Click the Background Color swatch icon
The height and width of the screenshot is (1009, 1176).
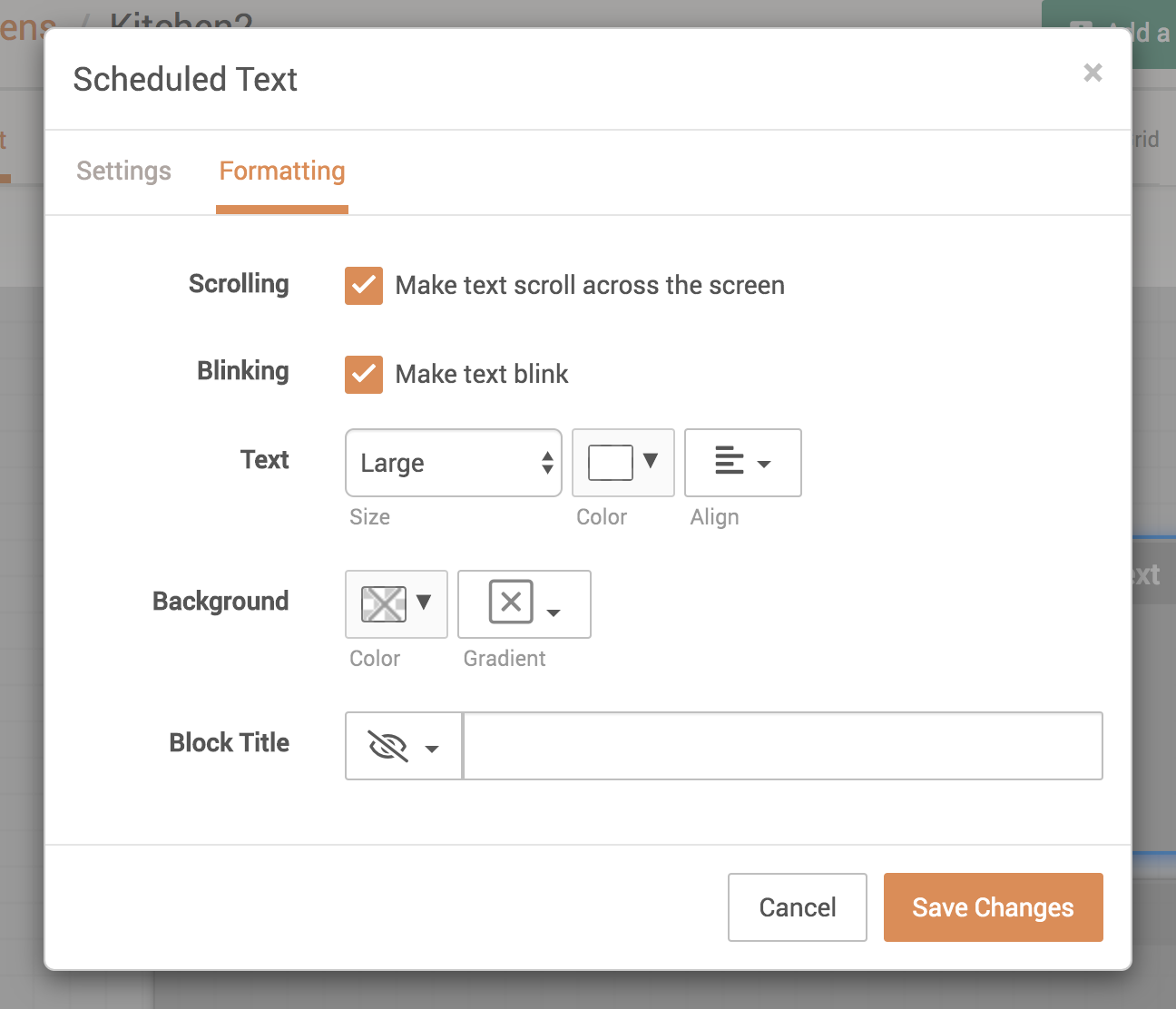(385, 602)
